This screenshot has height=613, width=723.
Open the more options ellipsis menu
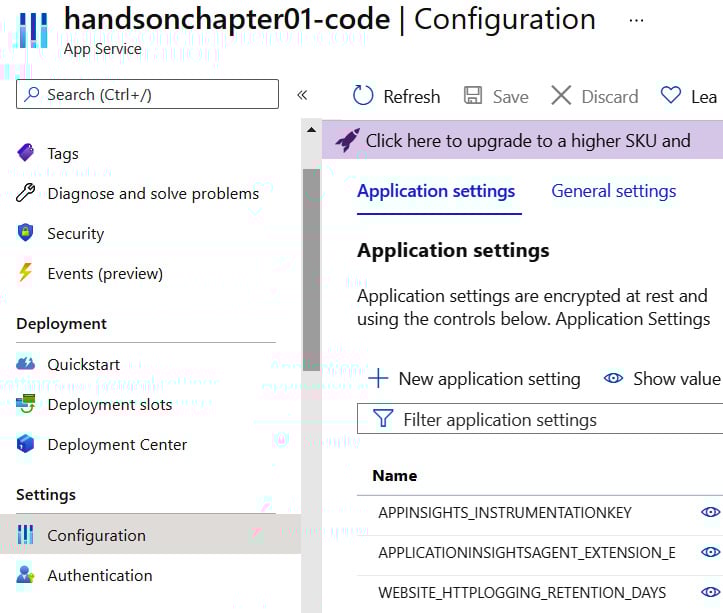(x=636, y=20)
